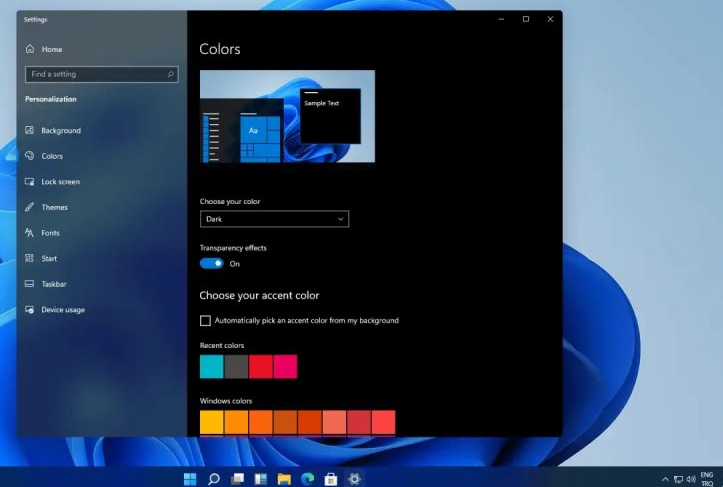The height and width of the screenshot is (487, 723).
Task: Click the Colors page heading
Action: (220, 49)
